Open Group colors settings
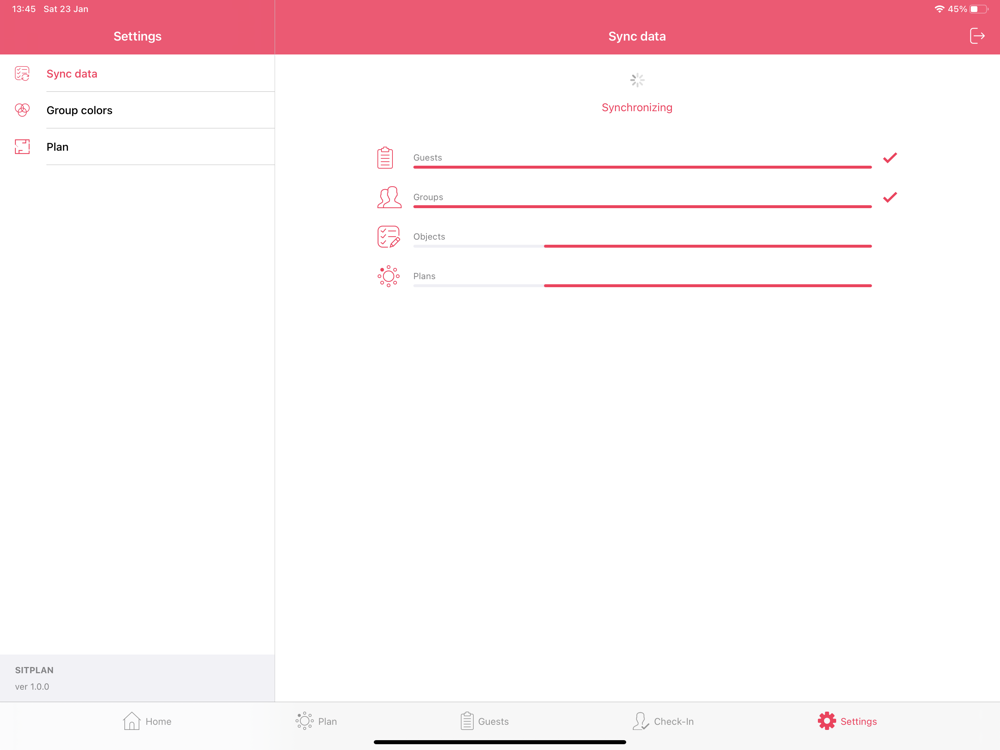 [x=137, y=110]
